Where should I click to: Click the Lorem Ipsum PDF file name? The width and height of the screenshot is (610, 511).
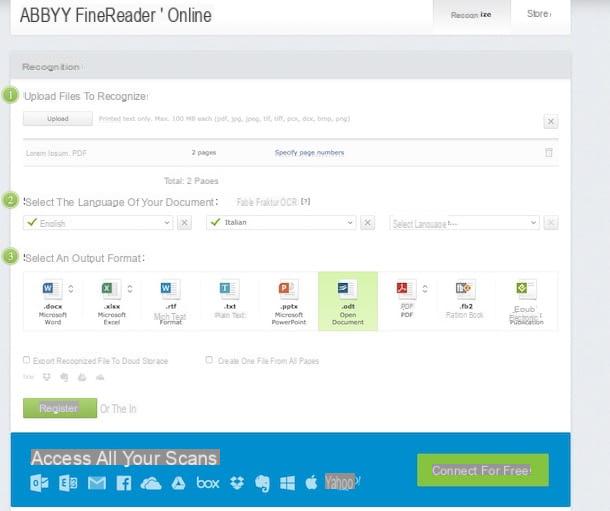pyautogui.click(x=56, y=153)
